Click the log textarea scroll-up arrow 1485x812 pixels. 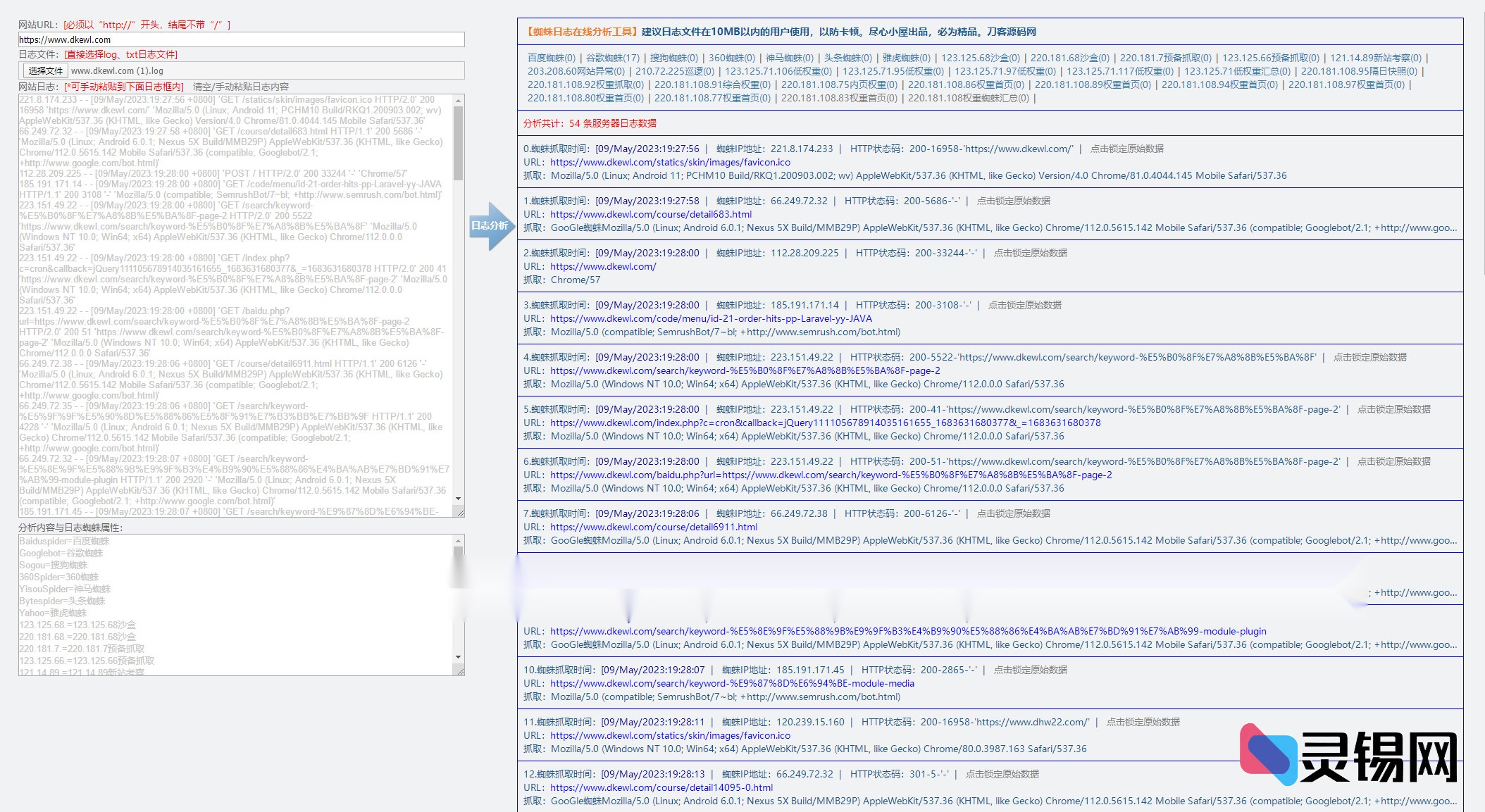click(459, 101)
